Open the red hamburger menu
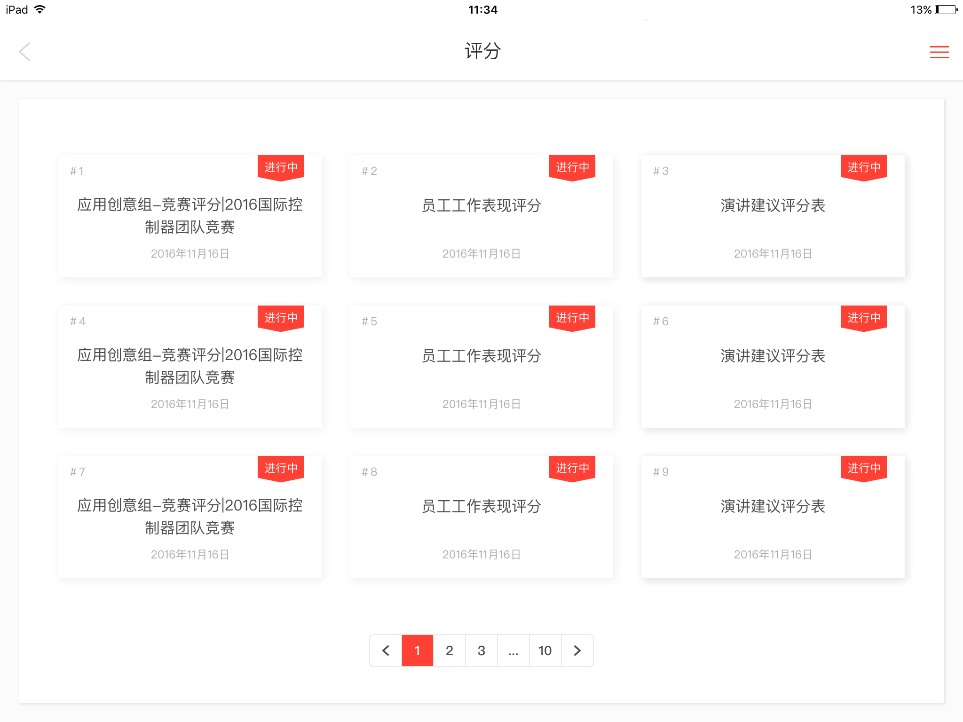Screen dimensions: 963x722 939,52
